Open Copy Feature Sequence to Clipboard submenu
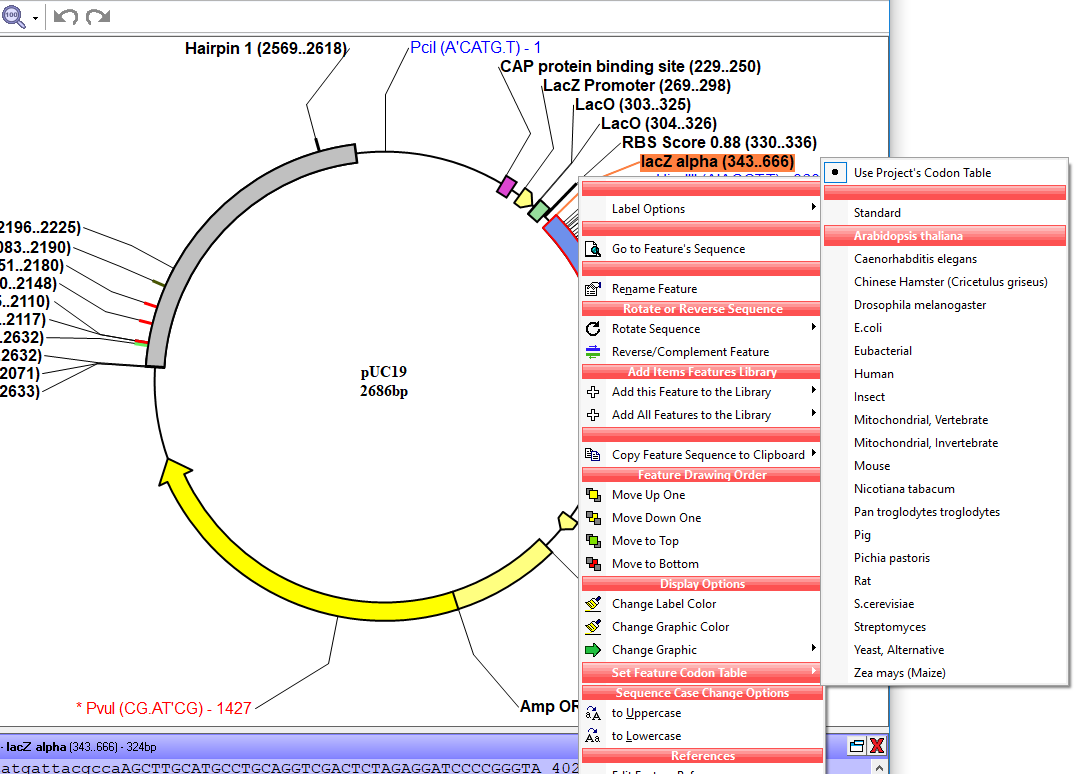Viewport: 1088px width, 774px height. pyautogui.click(x=708, y=455)
